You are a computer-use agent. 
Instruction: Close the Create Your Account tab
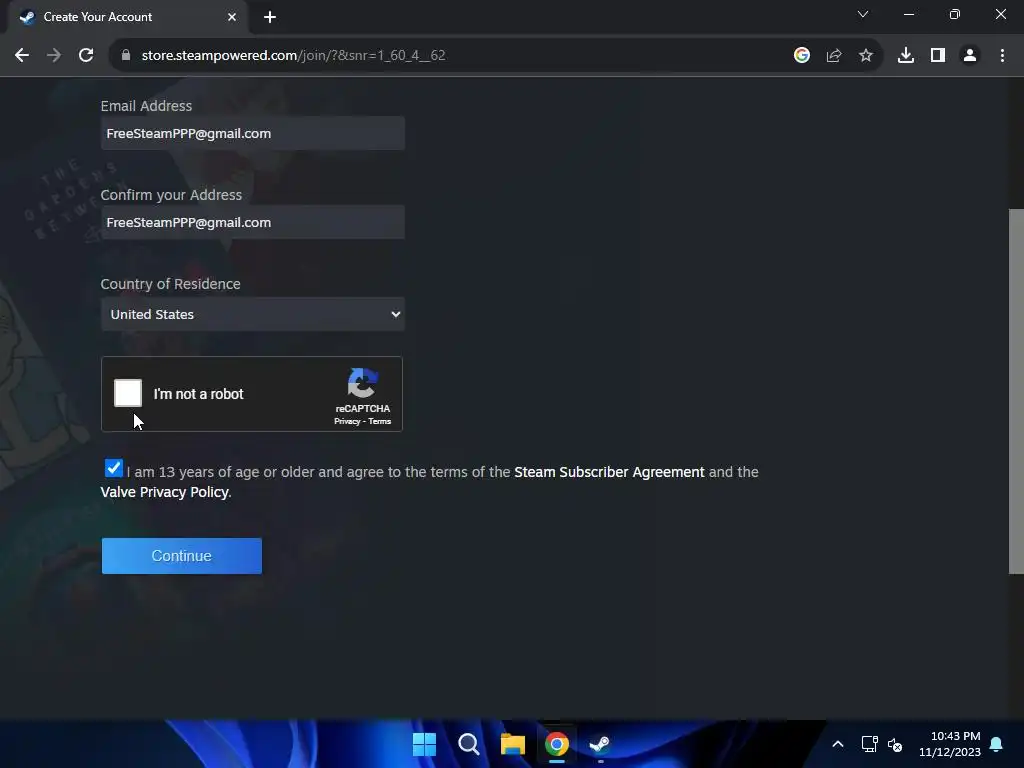pyautogui.click(x=232, y=17)
